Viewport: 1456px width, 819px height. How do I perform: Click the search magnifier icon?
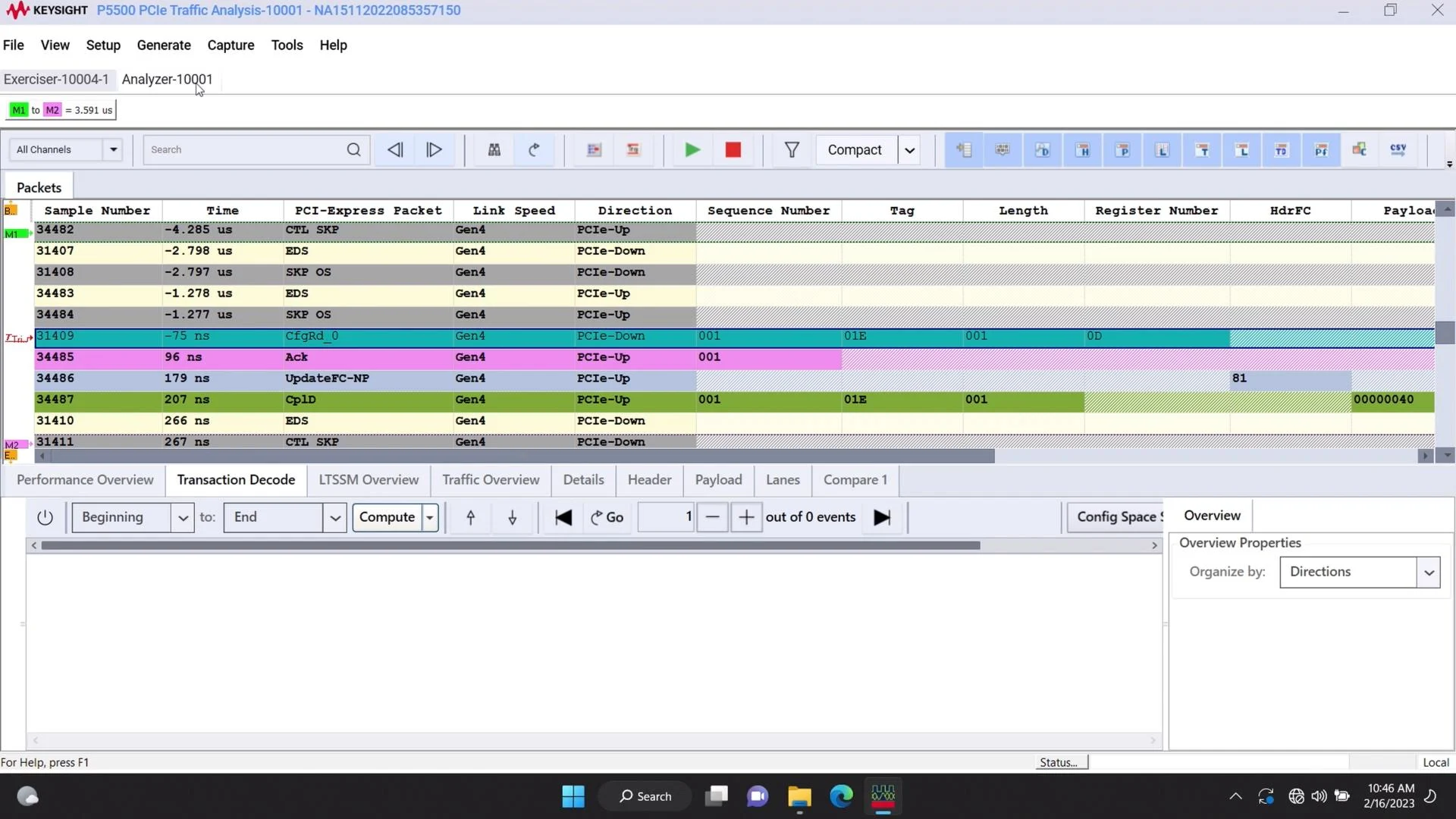[353, 149]
